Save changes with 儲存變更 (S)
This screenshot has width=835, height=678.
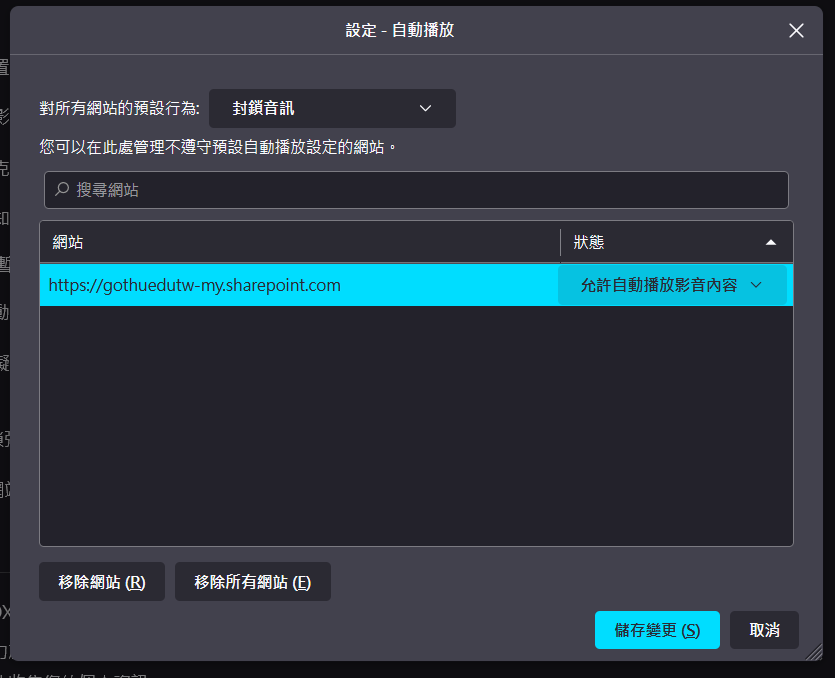click(x=657, y=630)
